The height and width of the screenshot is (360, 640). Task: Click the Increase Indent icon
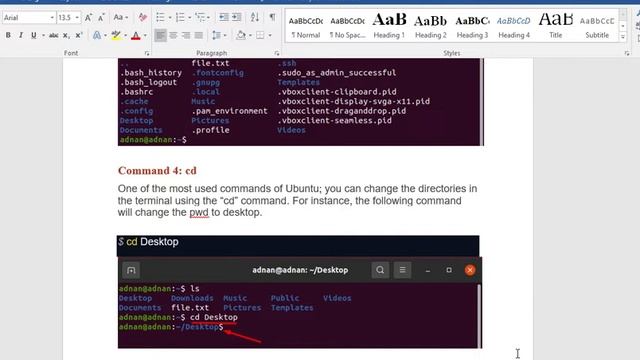point(237,17)
